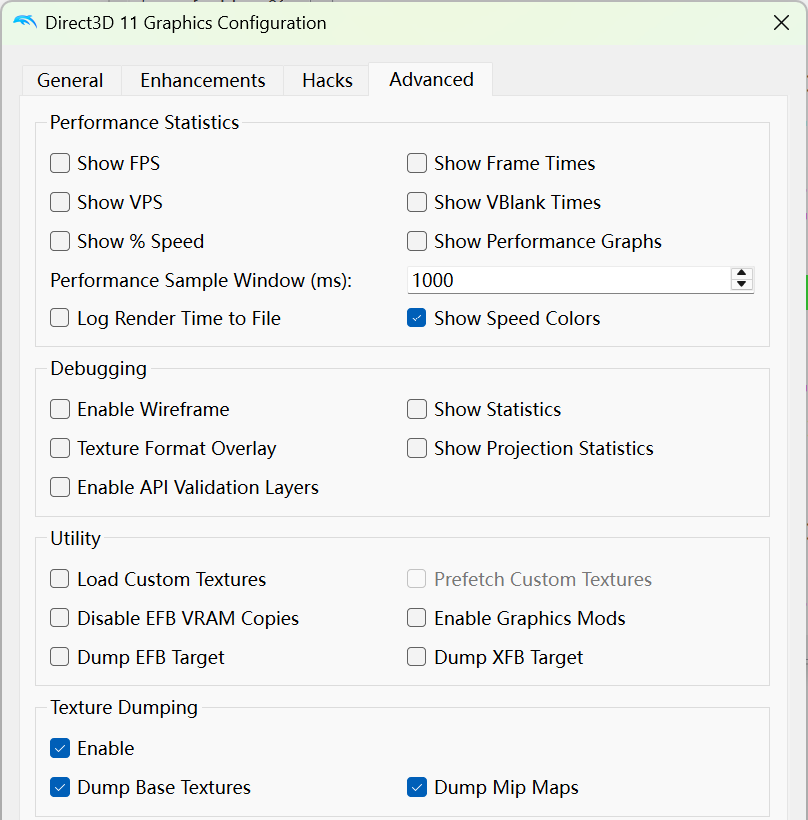Enable the Show FPS checkbox
This screenshot has height=820, width=808.
pyautogui.click(x=60, y=163)
